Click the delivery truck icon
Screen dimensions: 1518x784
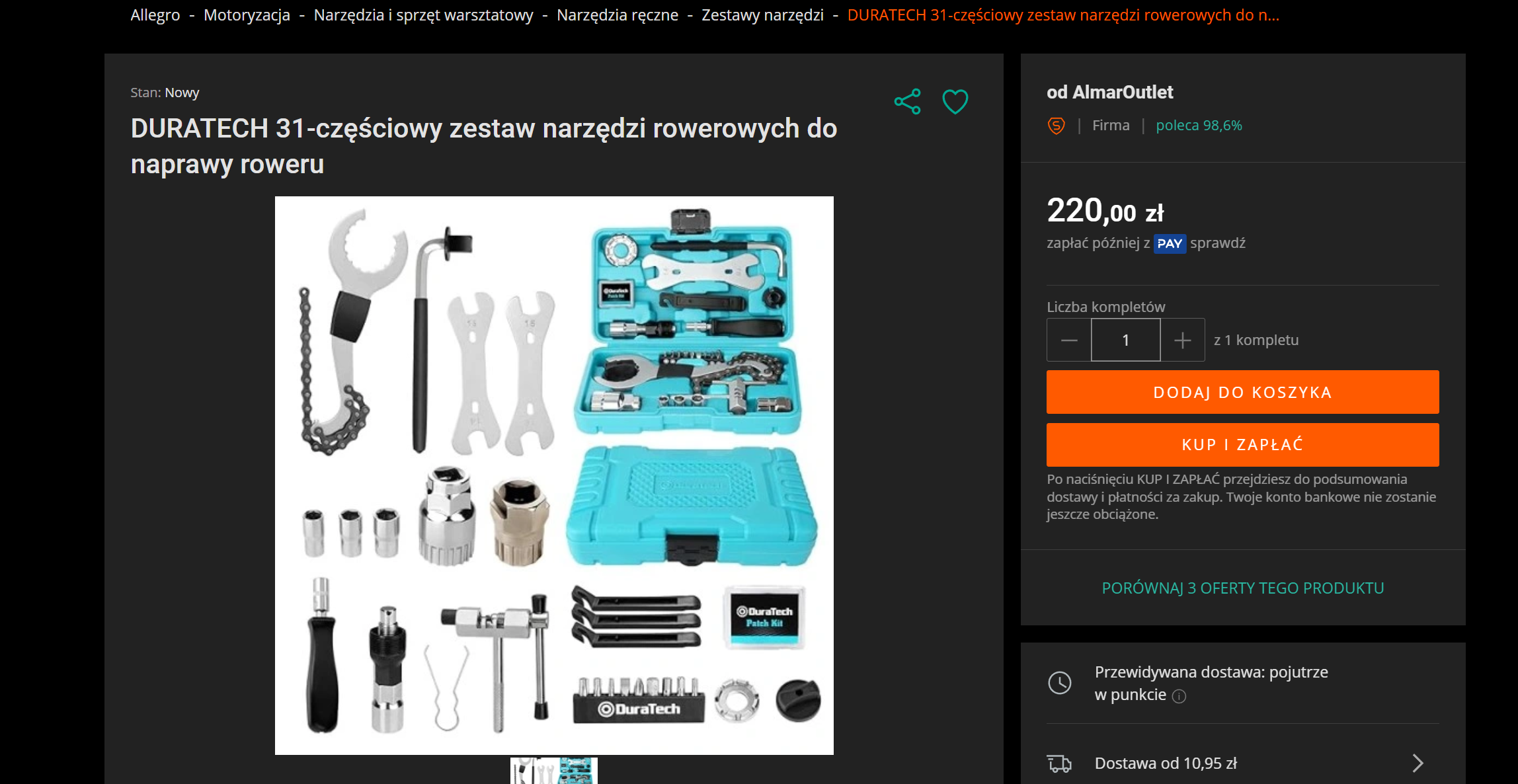[1059, 764]
